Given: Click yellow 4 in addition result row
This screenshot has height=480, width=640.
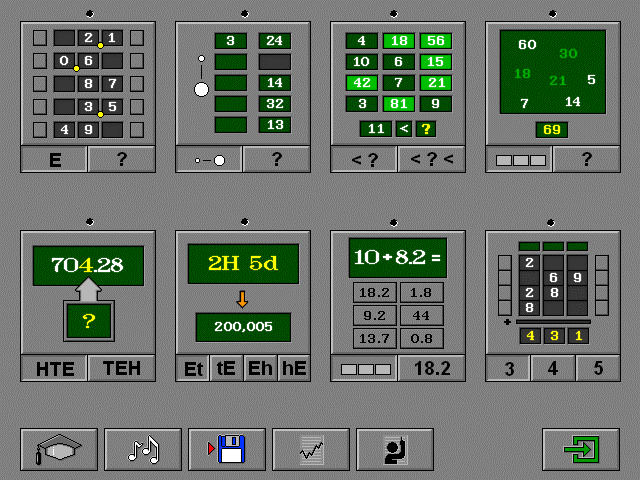Looking at the screenshot, I should pos(530,336).
